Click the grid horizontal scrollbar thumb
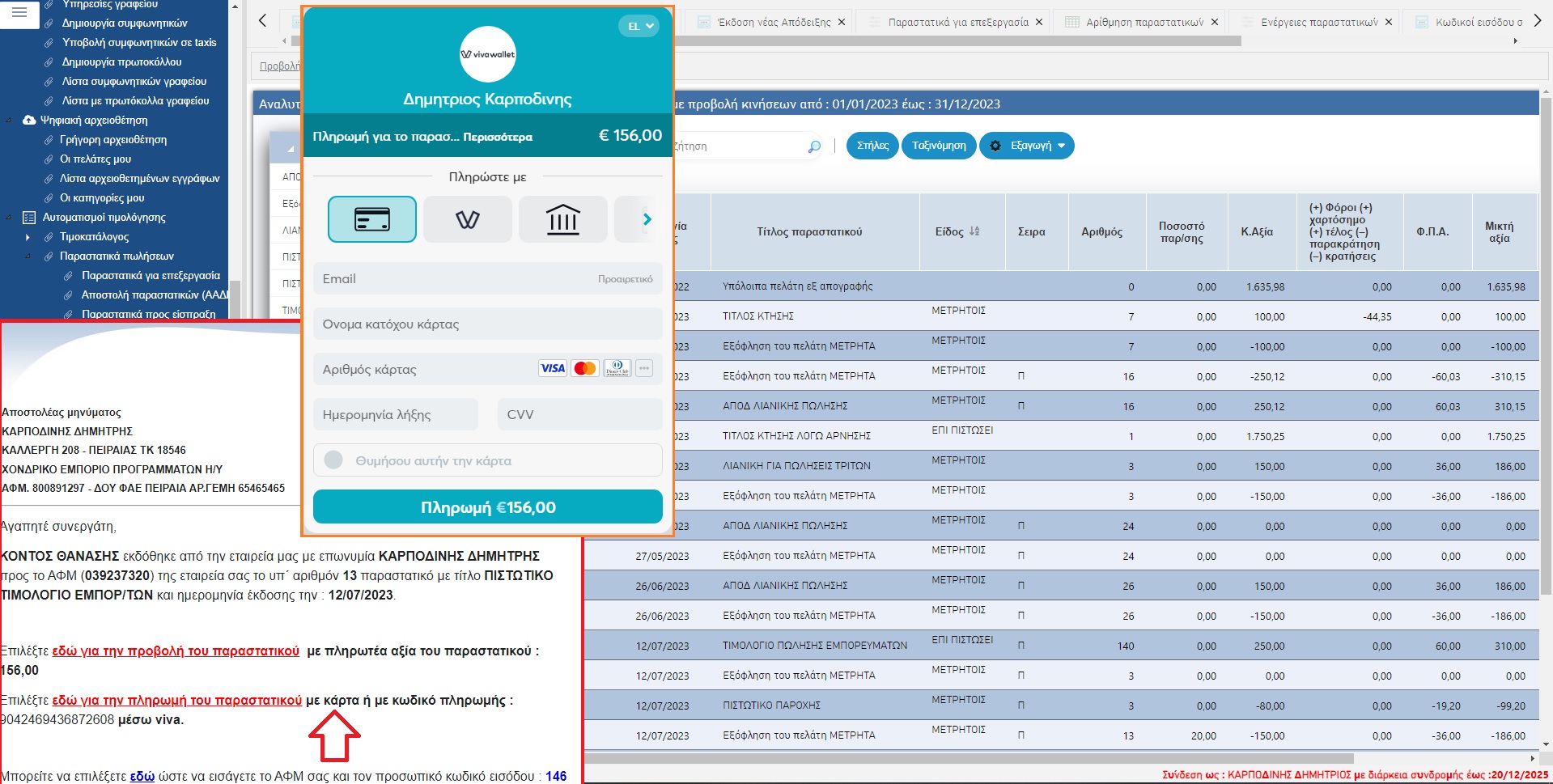 [x=968, y=759]
